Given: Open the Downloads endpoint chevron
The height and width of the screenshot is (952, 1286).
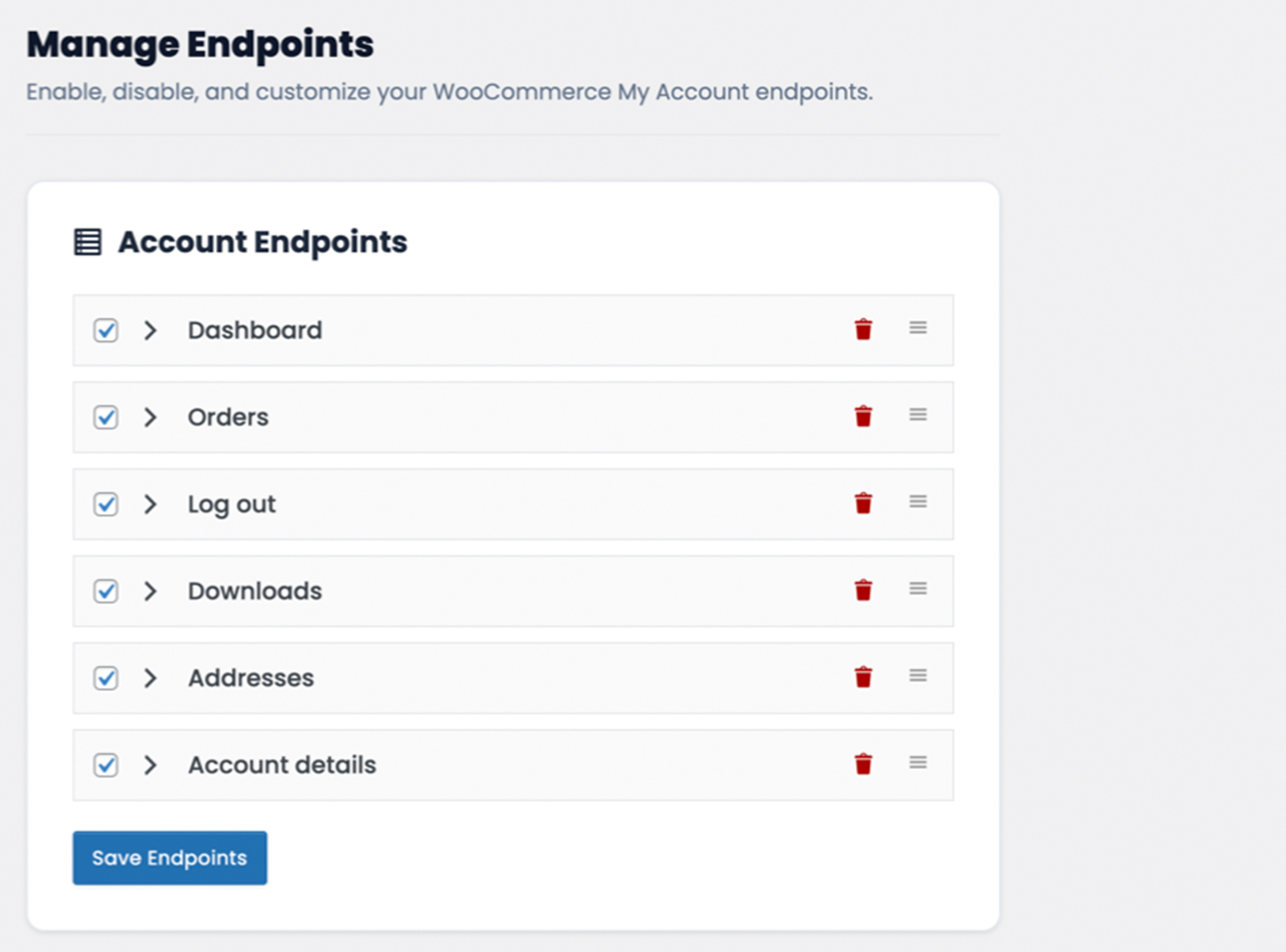Looking at the screenshot, I should point(150,592).
